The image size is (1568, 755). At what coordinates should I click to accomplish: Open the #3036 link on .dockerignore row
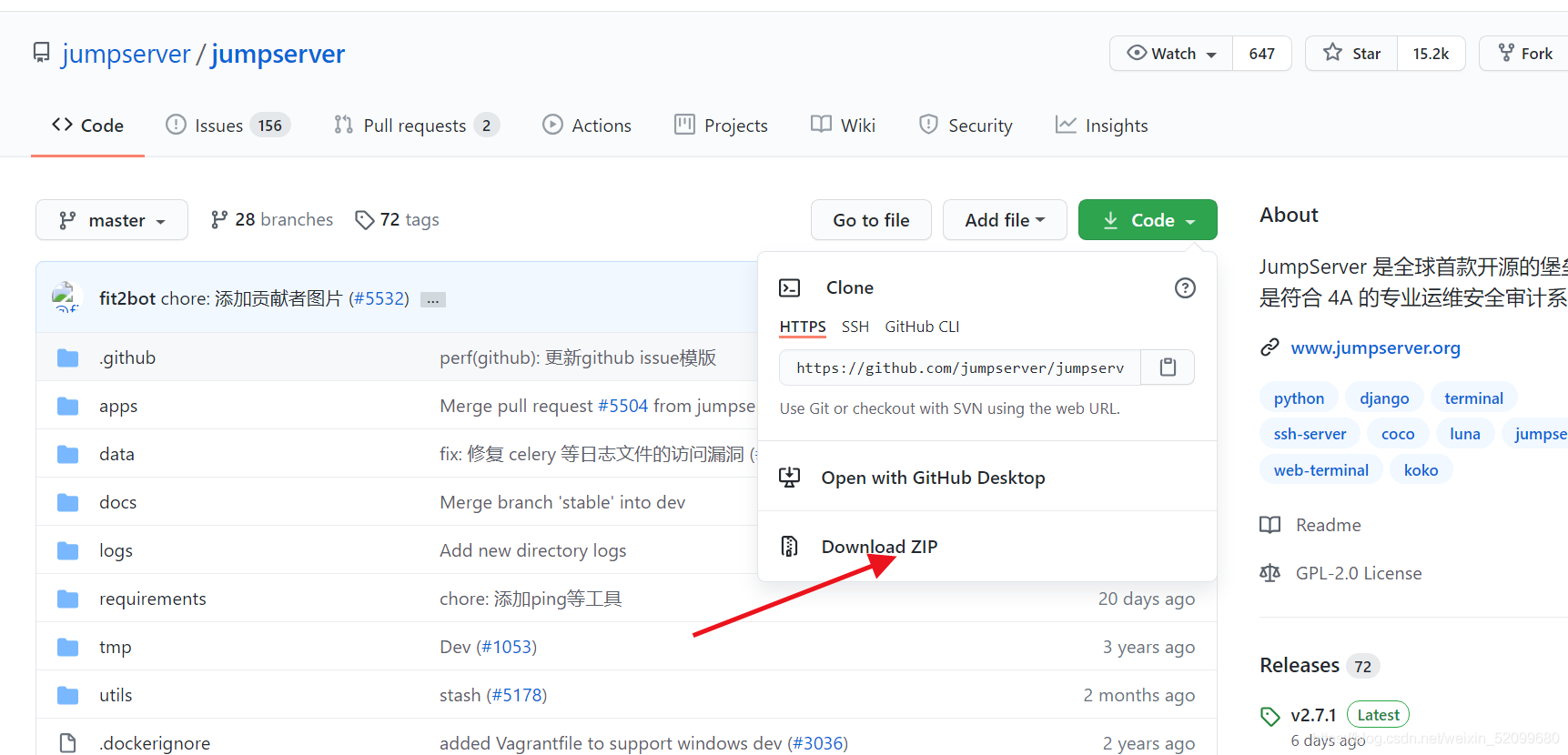[817, 743]
